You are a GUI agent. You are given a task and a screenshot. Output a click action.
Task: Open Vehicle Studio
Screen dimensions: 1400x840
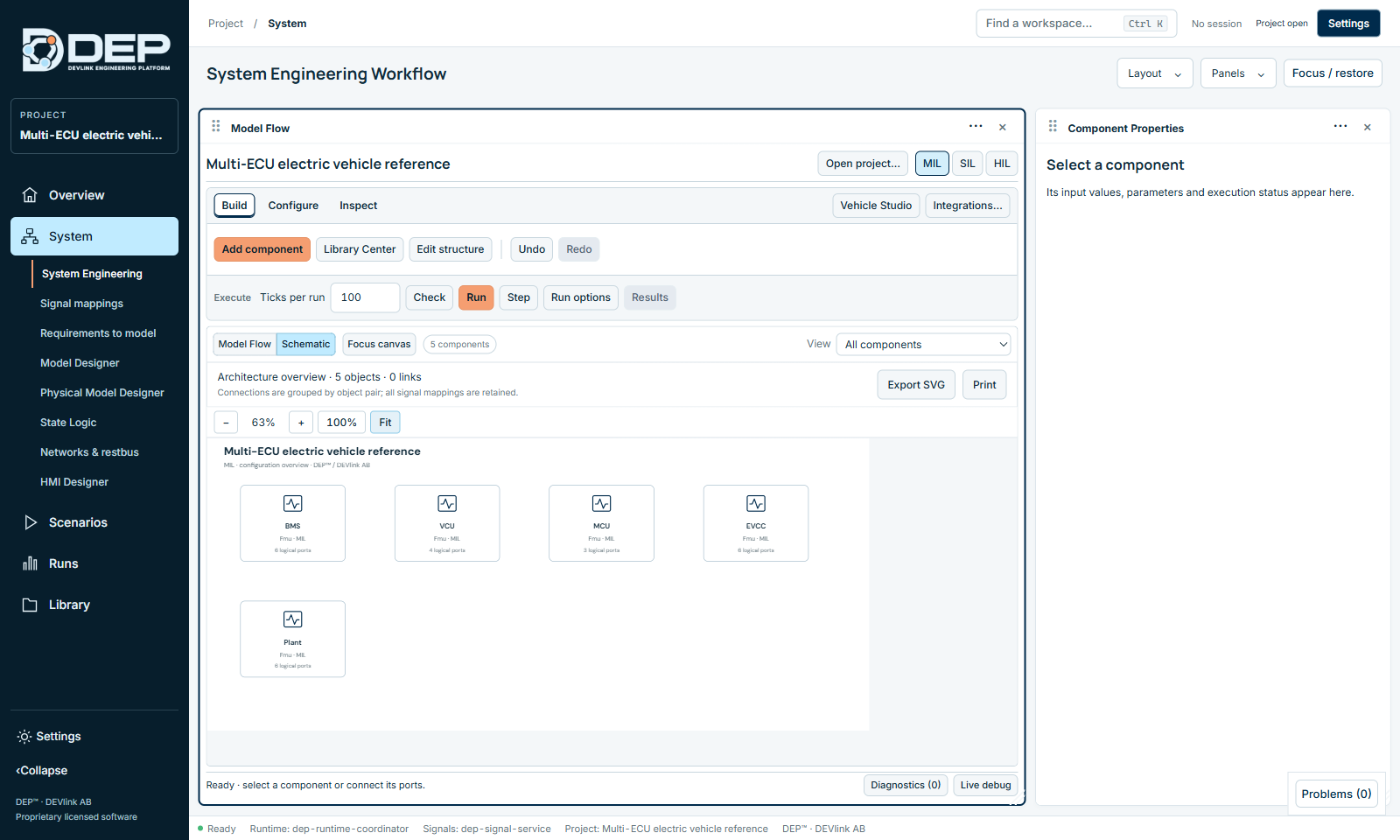[876, 206]
